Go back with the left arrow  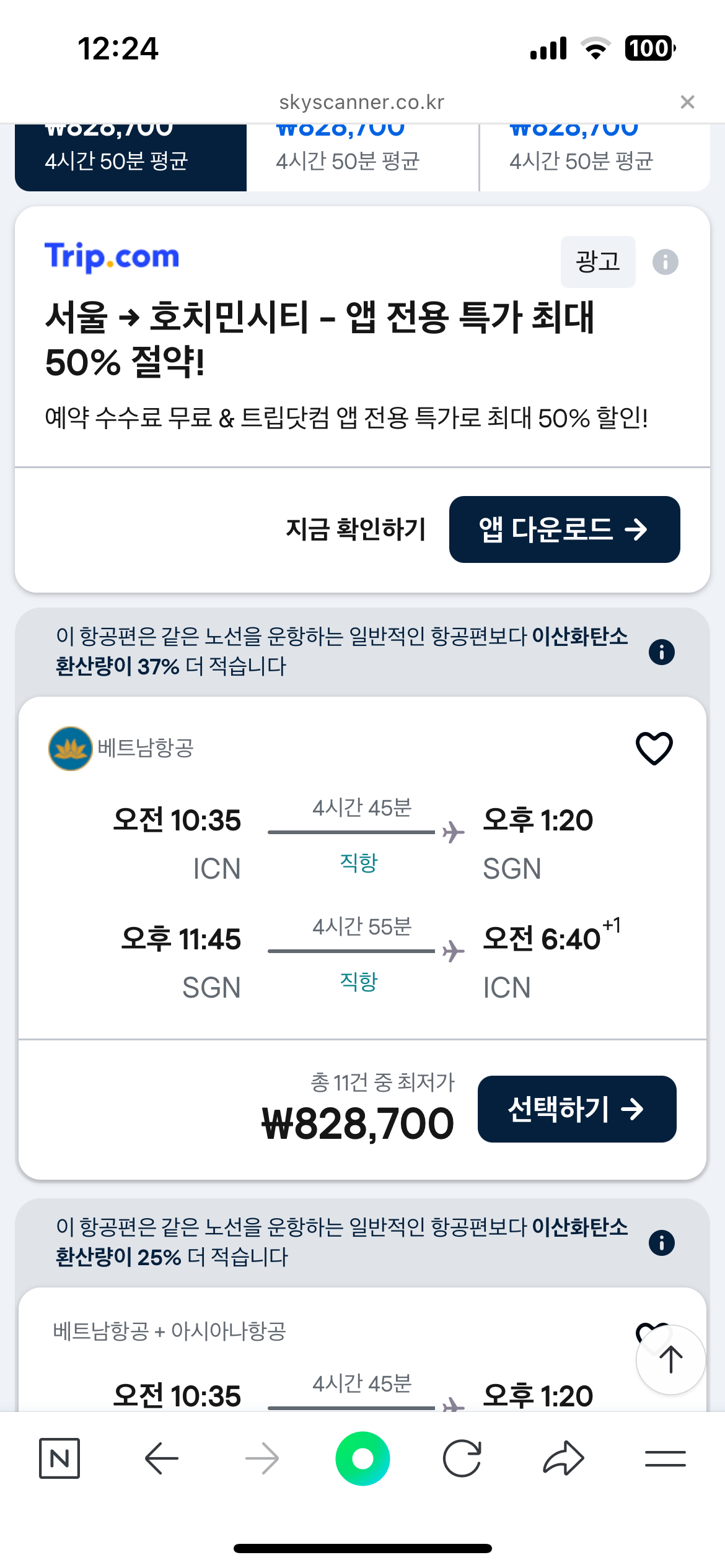point(161,1458)
